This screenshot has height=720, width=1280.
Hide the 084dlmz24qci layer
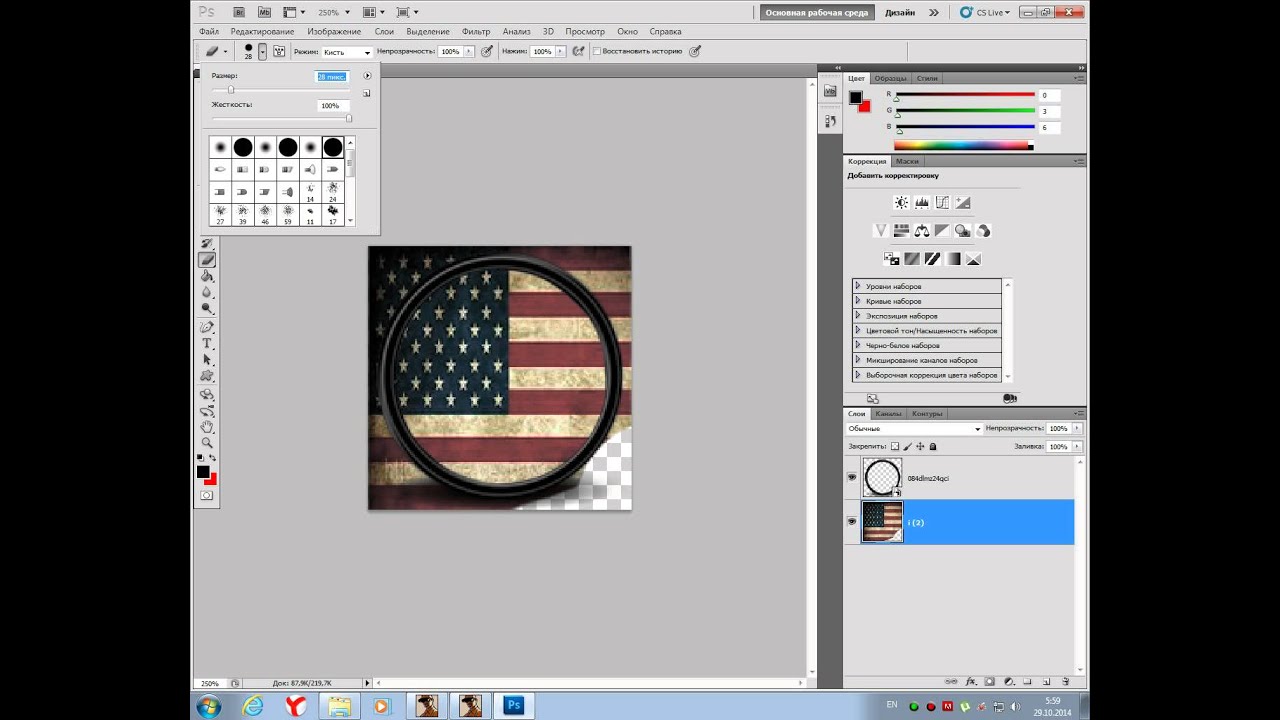852,478
